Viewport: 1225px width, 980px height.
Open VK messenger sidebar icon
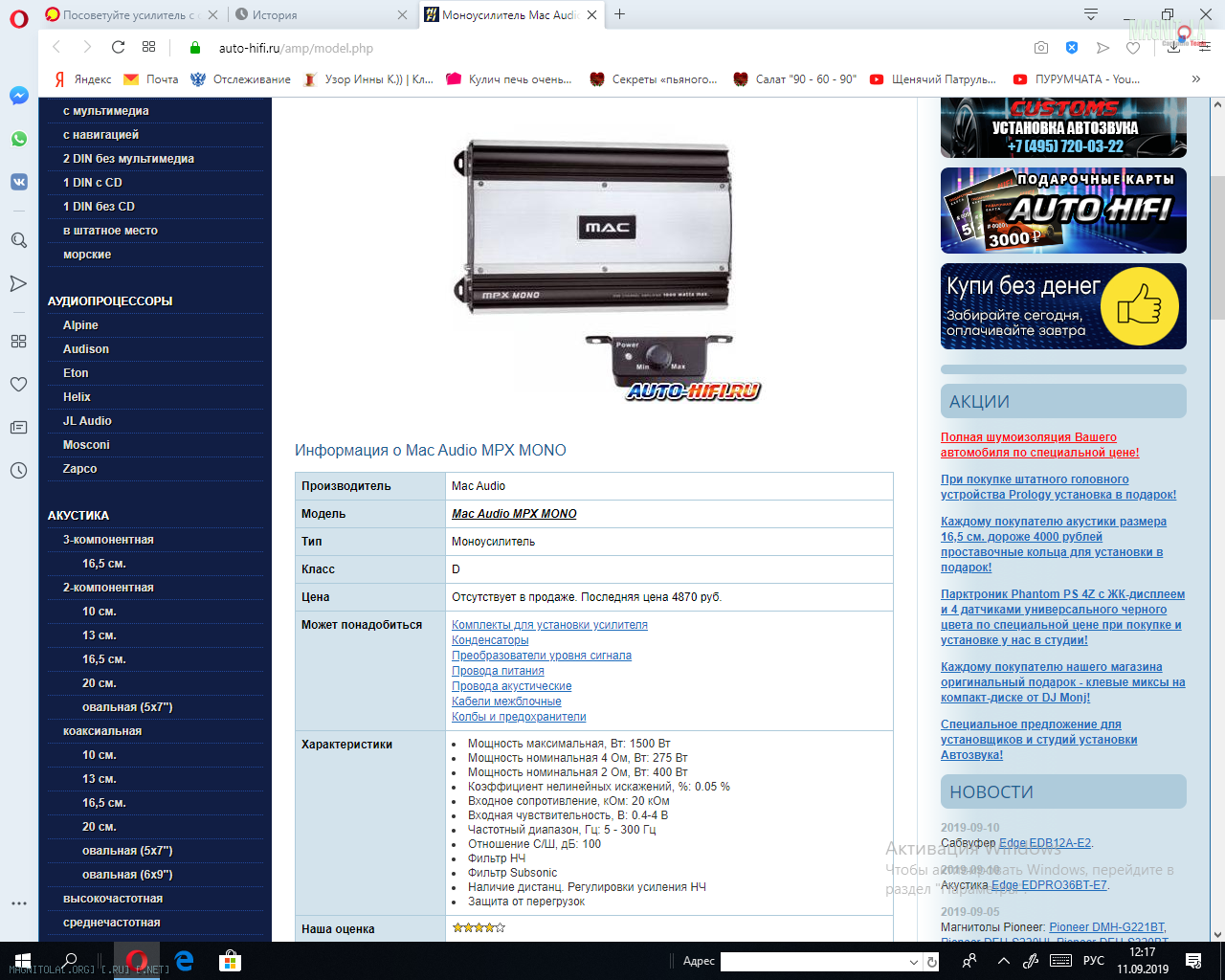click(19, 182)
